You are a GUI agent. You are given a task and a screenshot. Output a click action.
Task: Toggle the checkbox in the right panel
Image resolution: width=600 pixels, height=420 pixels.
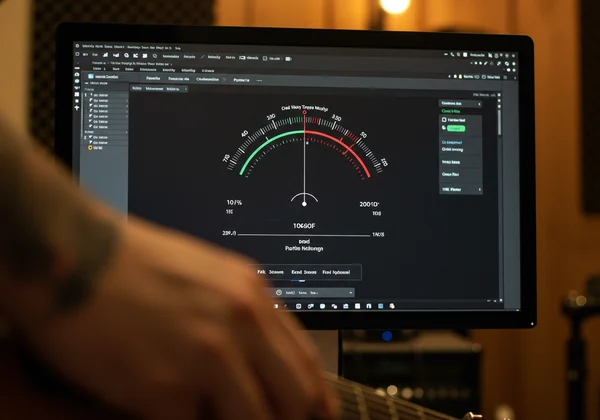click(x=445, y=118)
